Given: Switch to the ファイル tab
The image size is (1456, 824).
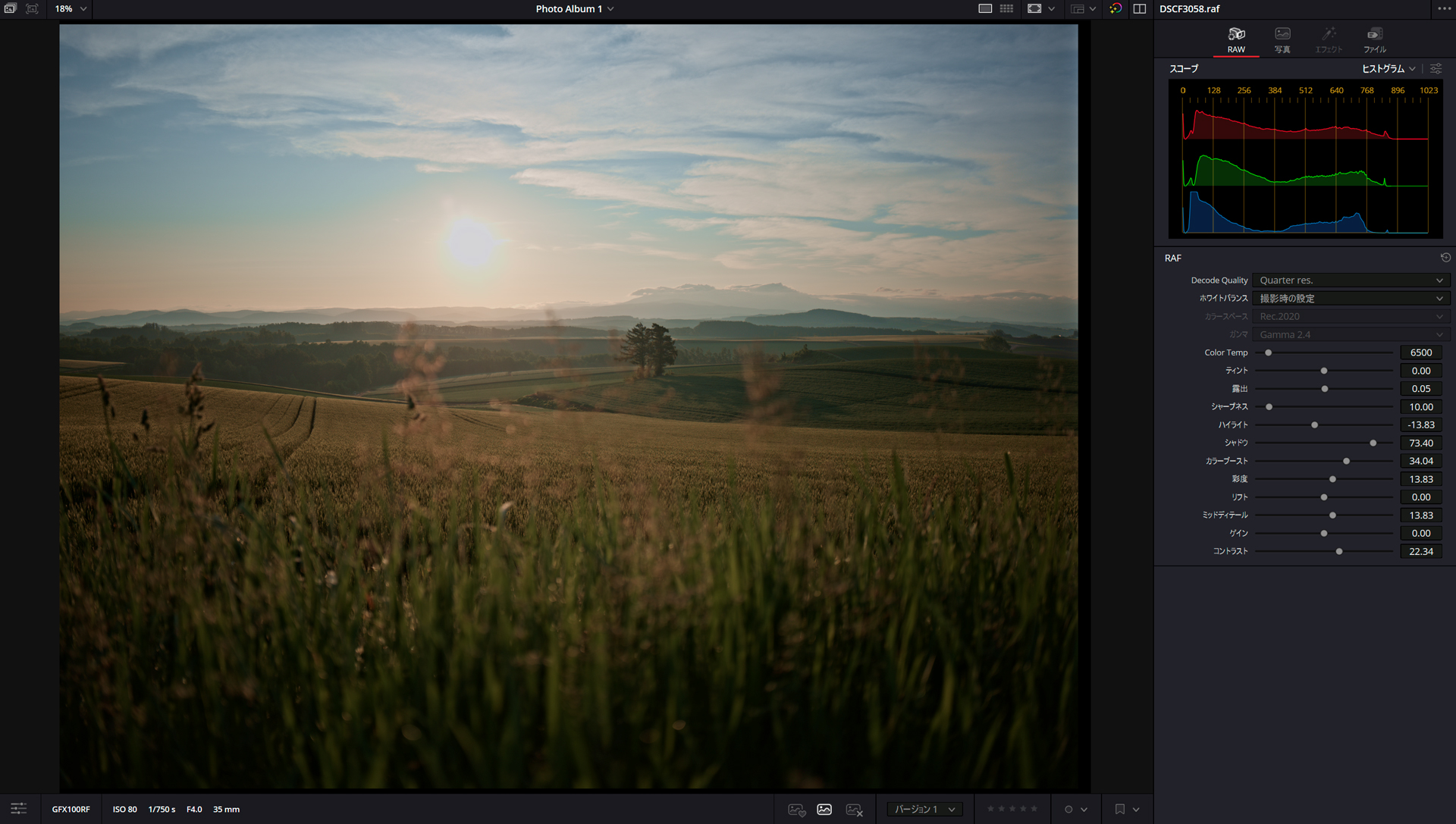Looking at the screenshot, I should pos(1374,40).
